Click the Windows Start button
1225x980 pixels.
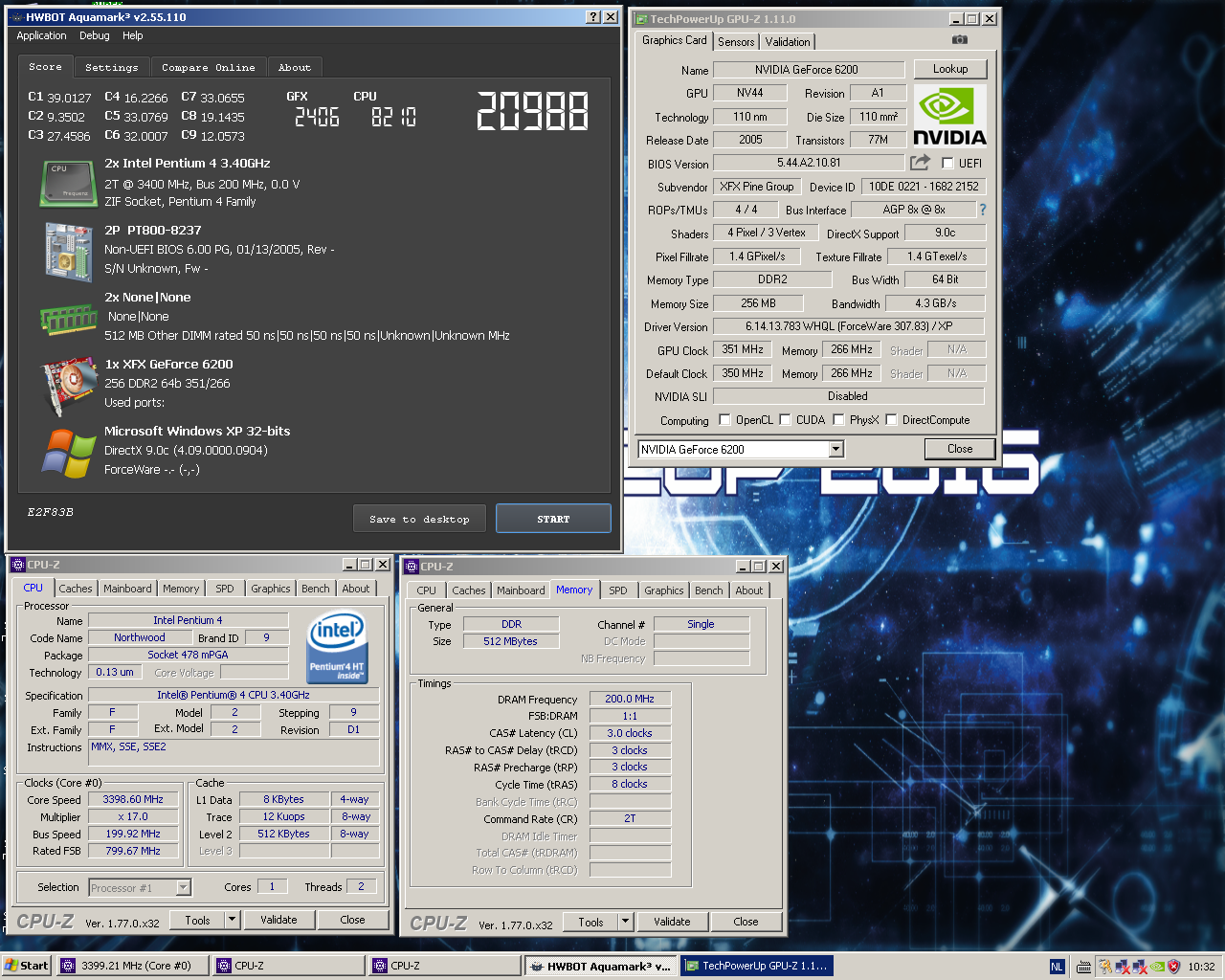coord(26,966)
